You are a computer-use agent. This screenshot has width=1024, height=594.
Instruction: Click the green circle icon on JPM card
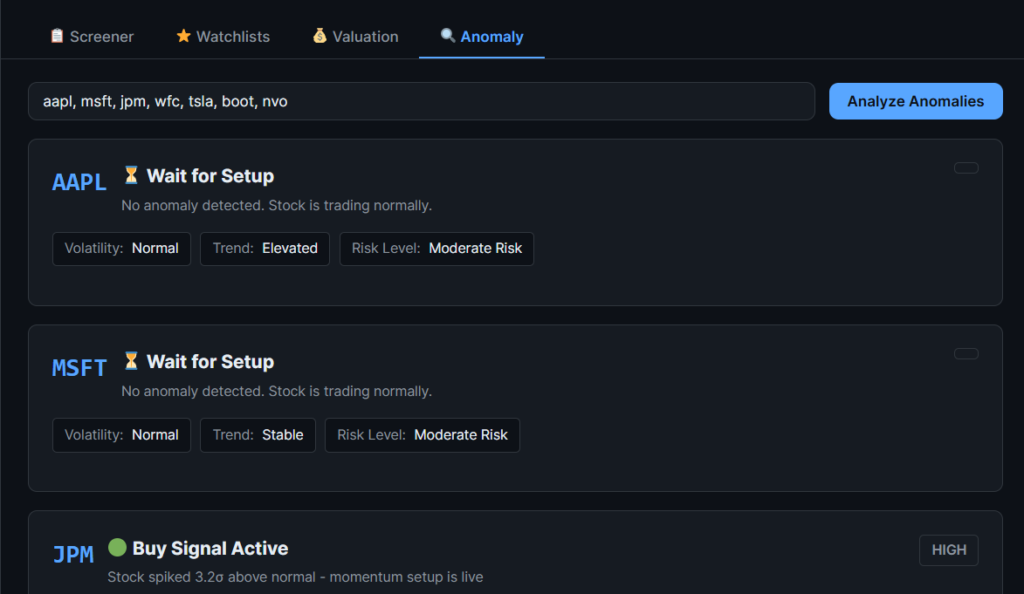pyautogui.click(x=117, y=547)
